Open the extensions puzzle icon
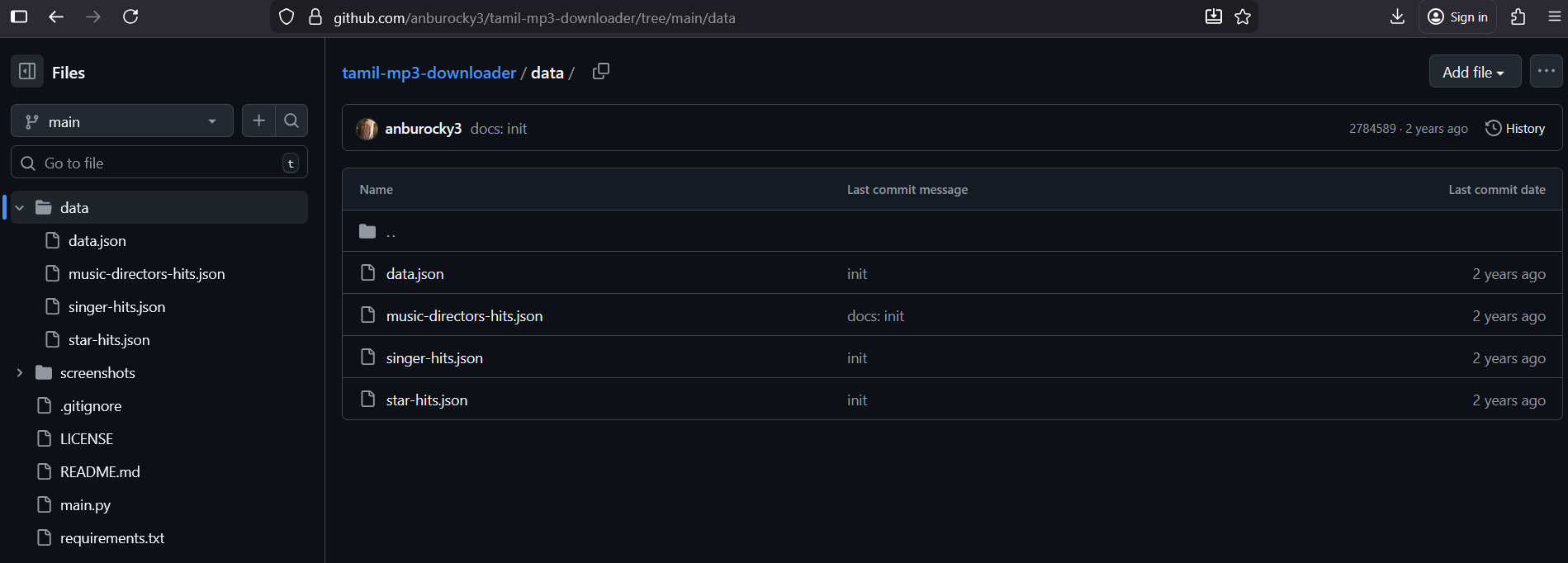The image size is (1568, 563). pos(1518,17)
